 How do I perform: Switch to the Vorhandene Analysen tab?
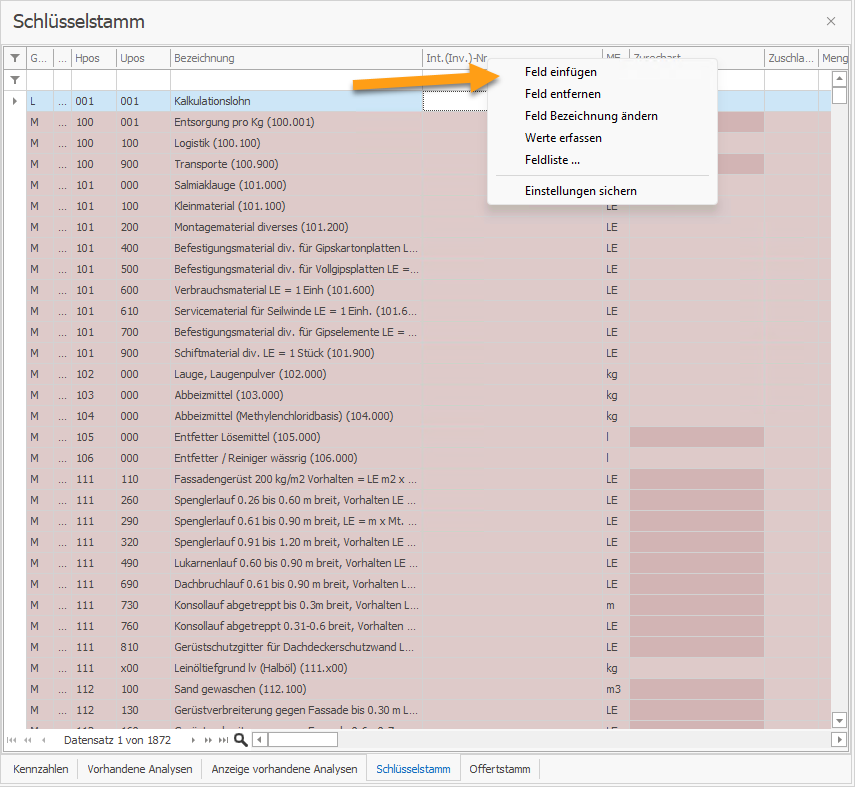point(140,769)
